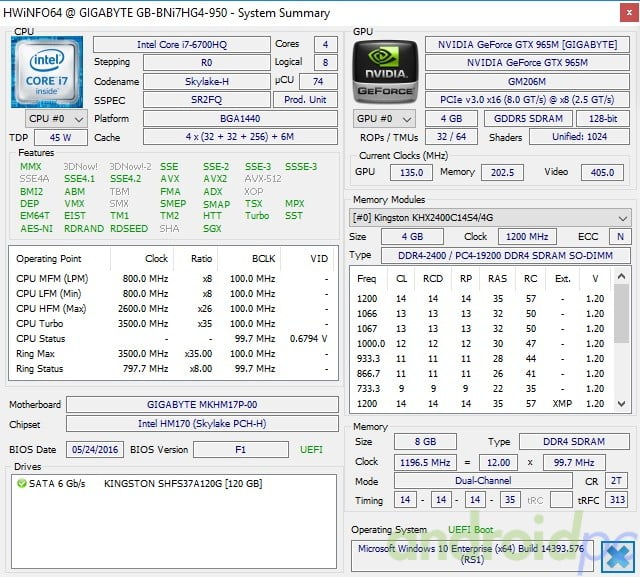Click the tRFC 313 field
The image size is (640, 577).
617,500
